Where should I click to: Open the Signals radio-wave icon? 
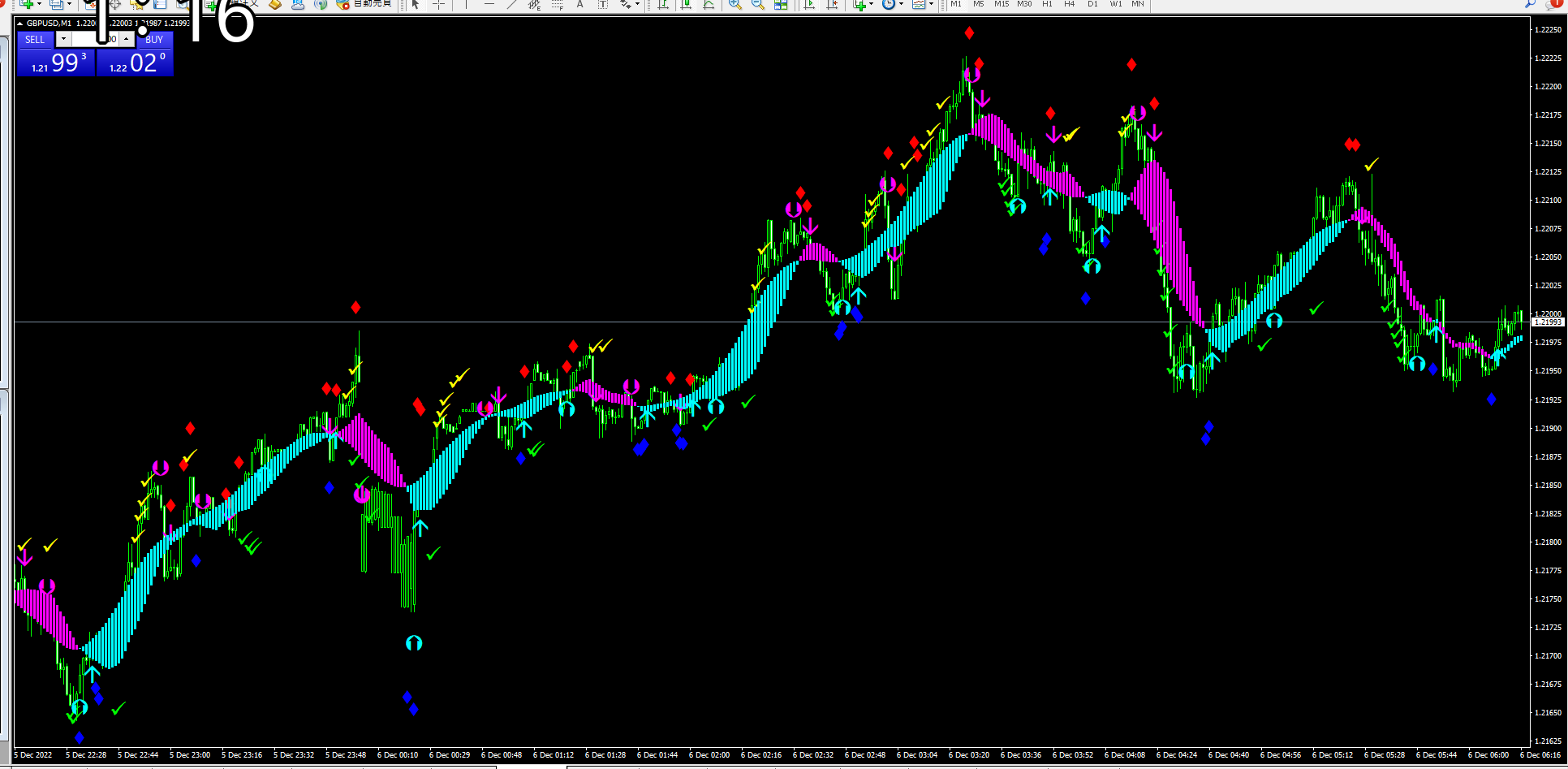[x=321, y=4]
